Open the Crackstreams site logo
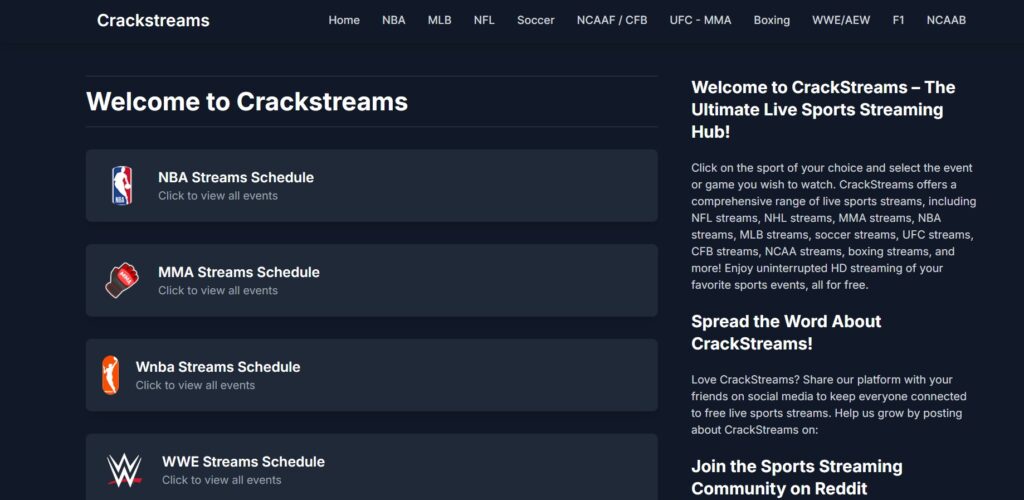The height and width of the screenshot is (500, 1024). [x=153, y=20]
